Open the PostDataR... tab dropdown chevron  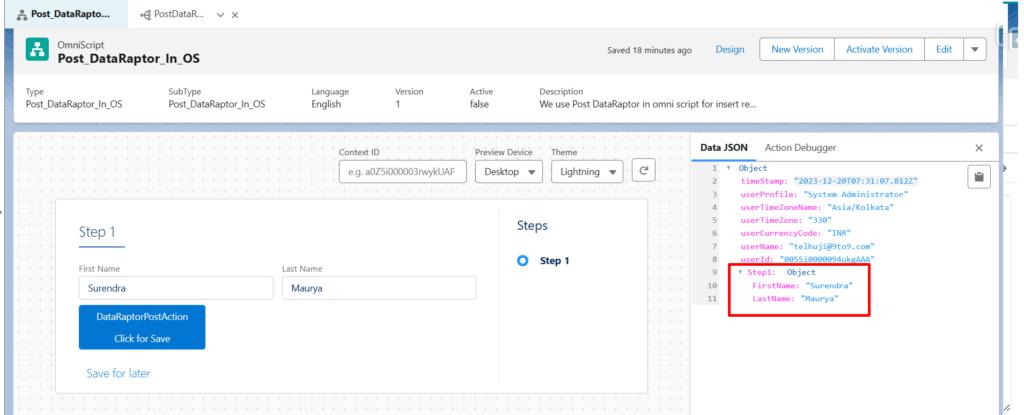[x=220, y=14]
